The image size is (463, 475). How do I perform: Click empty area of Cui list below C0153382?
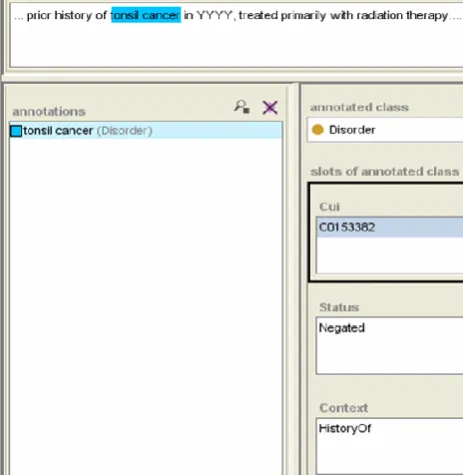[x=390, y=255]
